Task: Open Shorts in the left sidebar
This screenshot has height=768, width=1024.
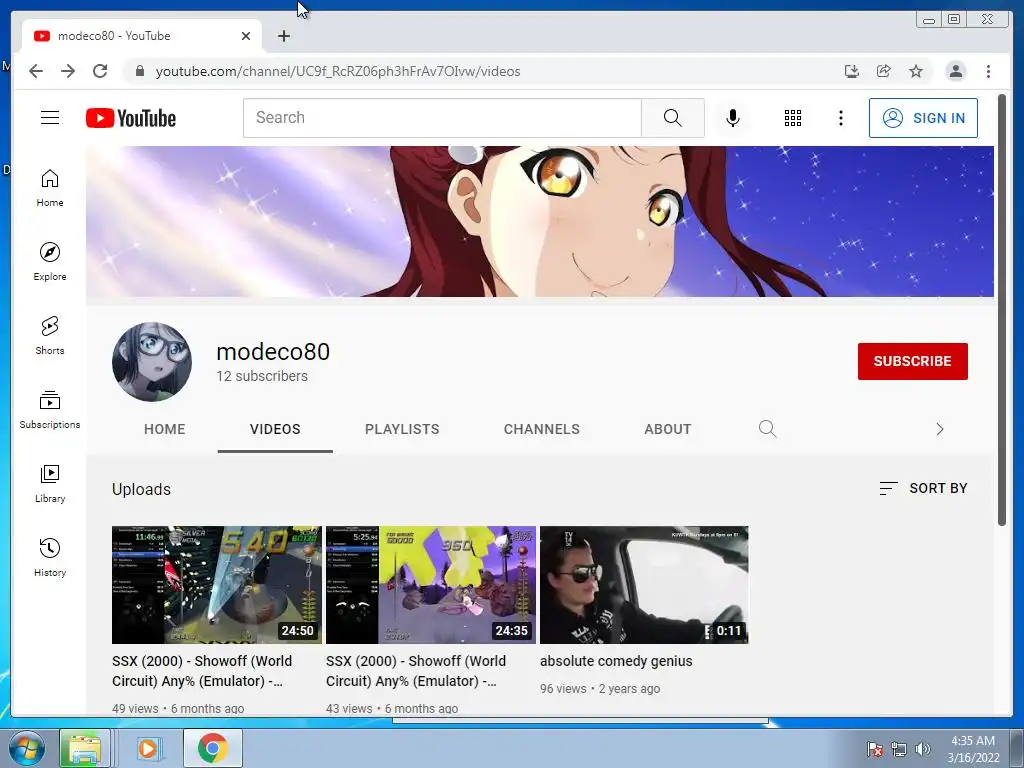Action: pos(50,336)
